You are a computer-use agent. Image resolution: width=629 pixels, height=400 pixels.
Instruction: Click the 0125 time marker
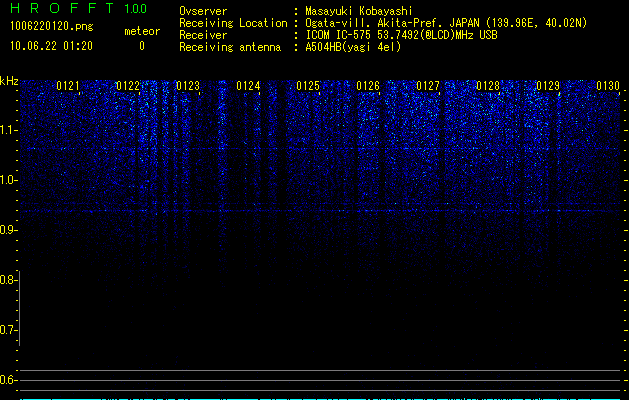click(x=308, y=86)
